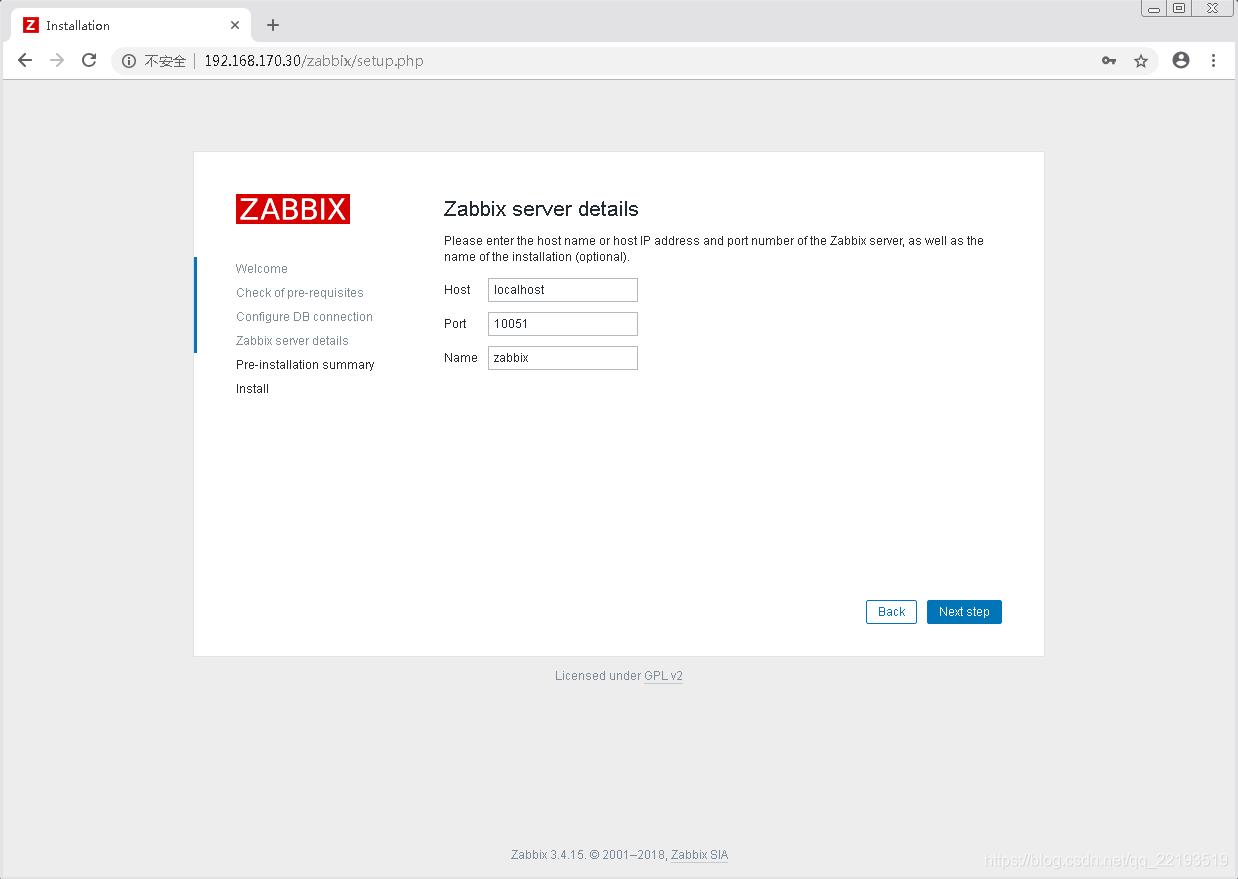Viewport: 1238px width, 879px height.
Task: Select Configure DB connection step
Action: click(304, 317)
